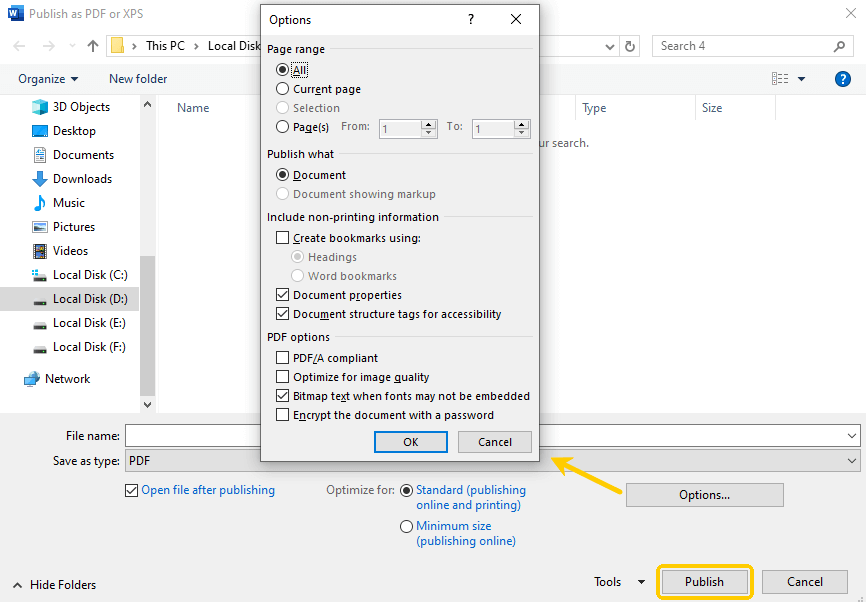Enable PDF/A compliant output
Viewport: 866px width, 602px height.
(282, 357)
